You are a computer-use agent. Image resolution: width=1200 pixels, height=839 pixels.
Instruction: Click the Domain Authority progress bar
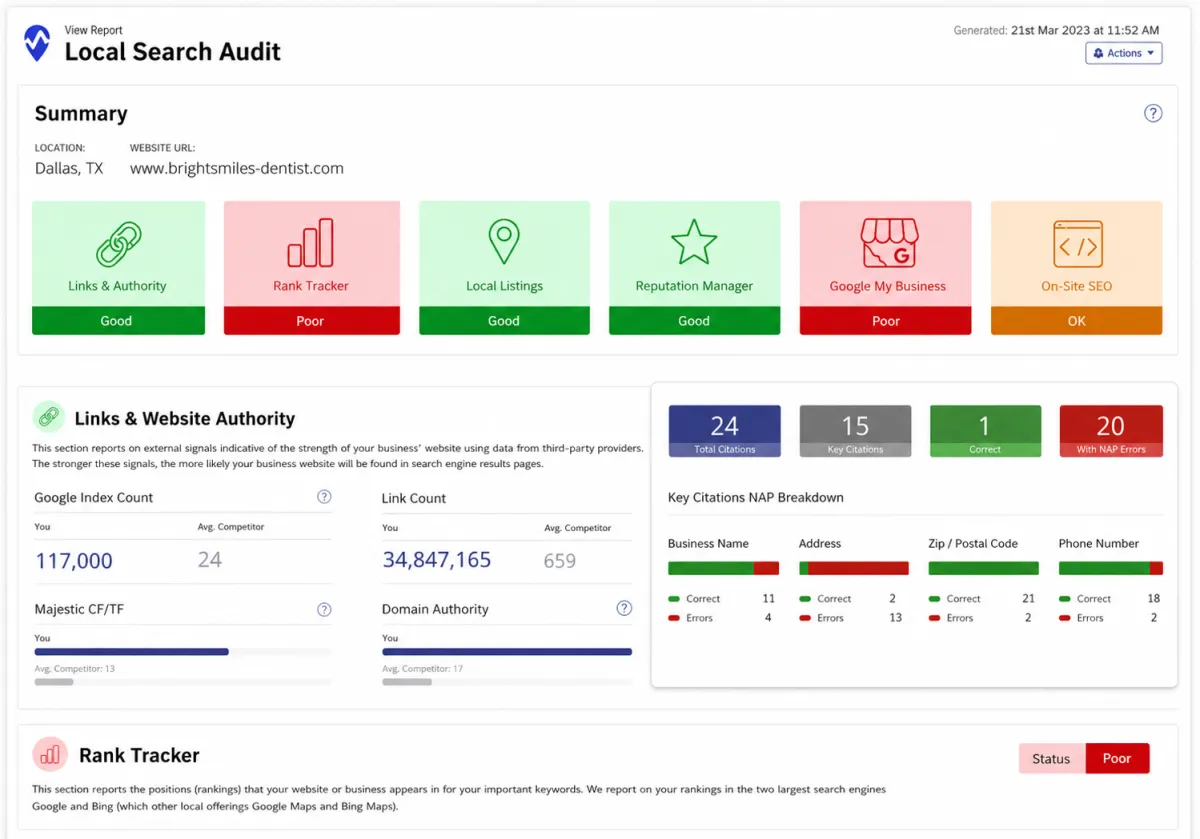pyautogui.click(x=507, y=651)
